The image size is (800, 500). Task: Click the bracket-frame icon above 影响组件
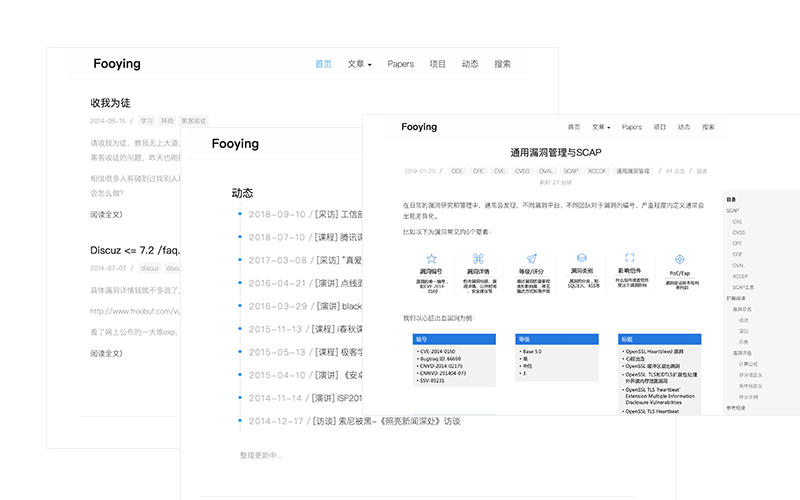630,258
